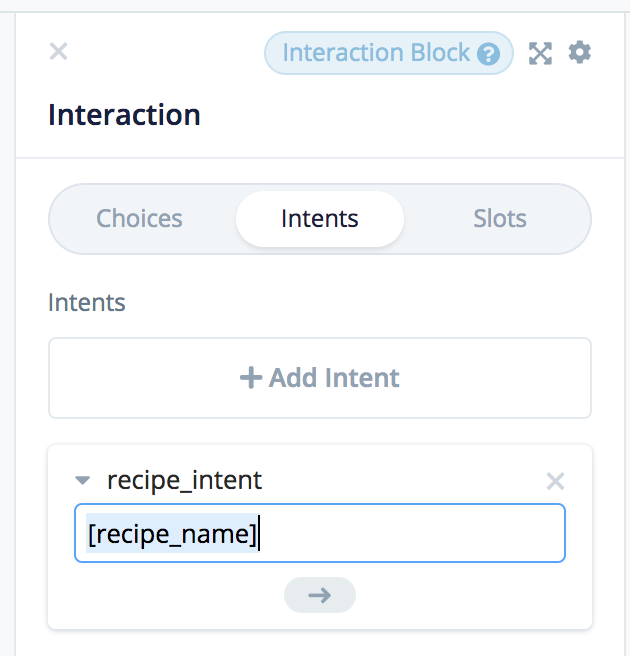Click the Interaction Block badge label
Screen dimensions: 630x656
click(376, 53)
